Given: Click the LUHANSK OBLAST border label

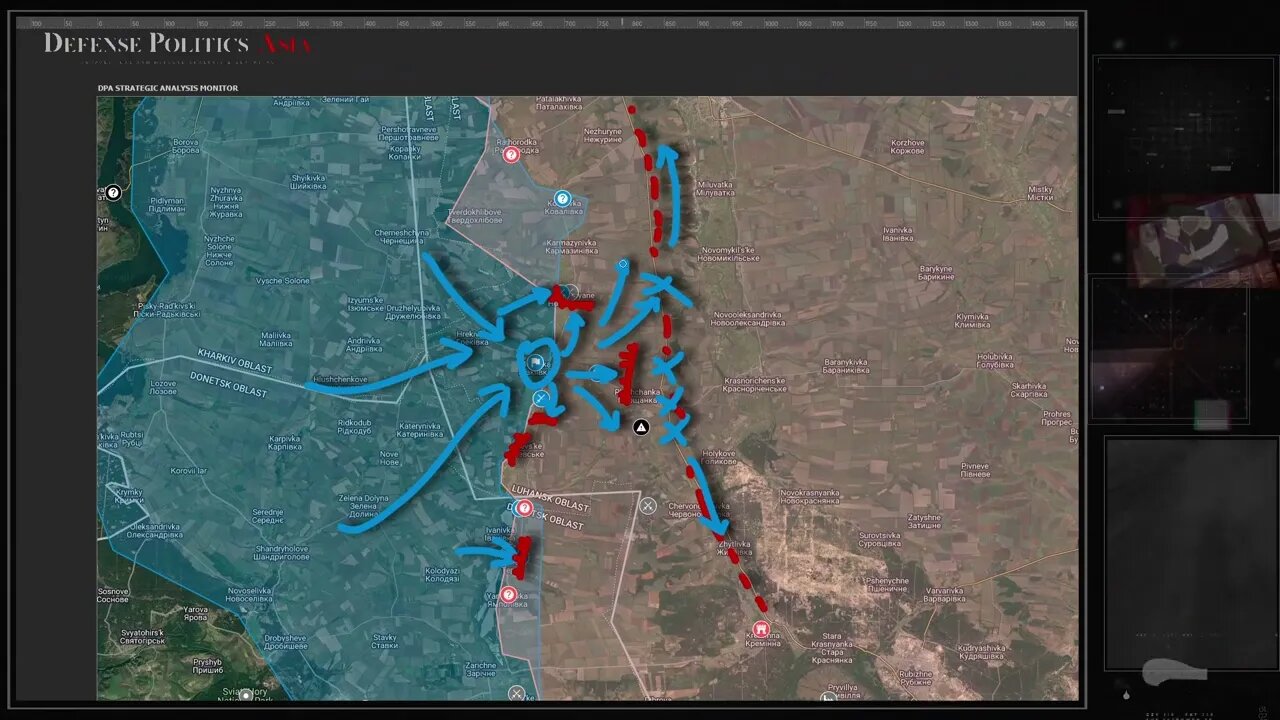Looking at the screenshot, I should point(550,499).
